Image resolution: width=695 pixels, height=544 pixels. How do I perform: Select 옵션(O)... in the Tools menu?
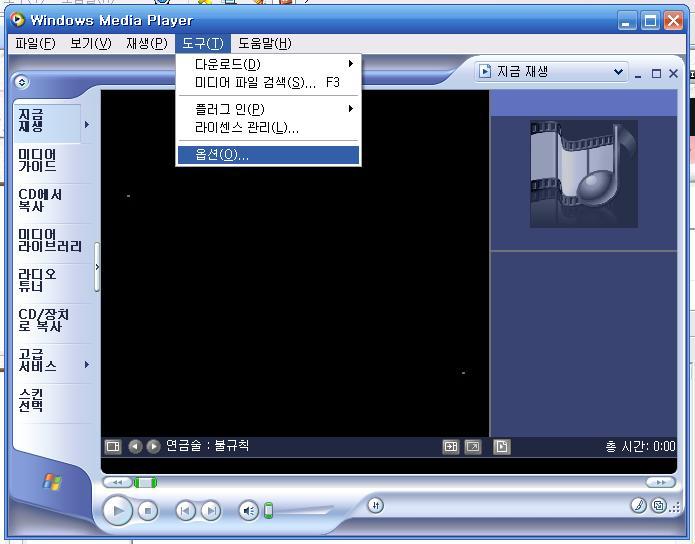269,155
